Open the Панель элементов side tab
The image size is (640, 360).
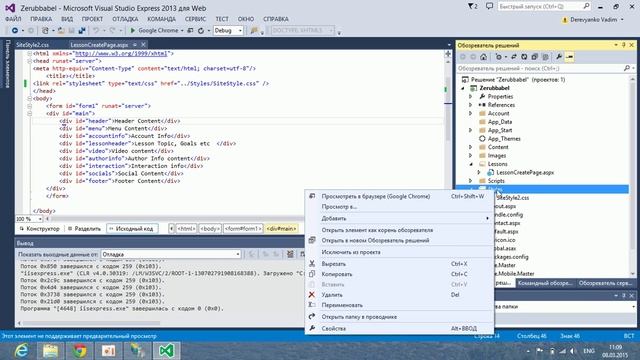[x=7, y=63]
